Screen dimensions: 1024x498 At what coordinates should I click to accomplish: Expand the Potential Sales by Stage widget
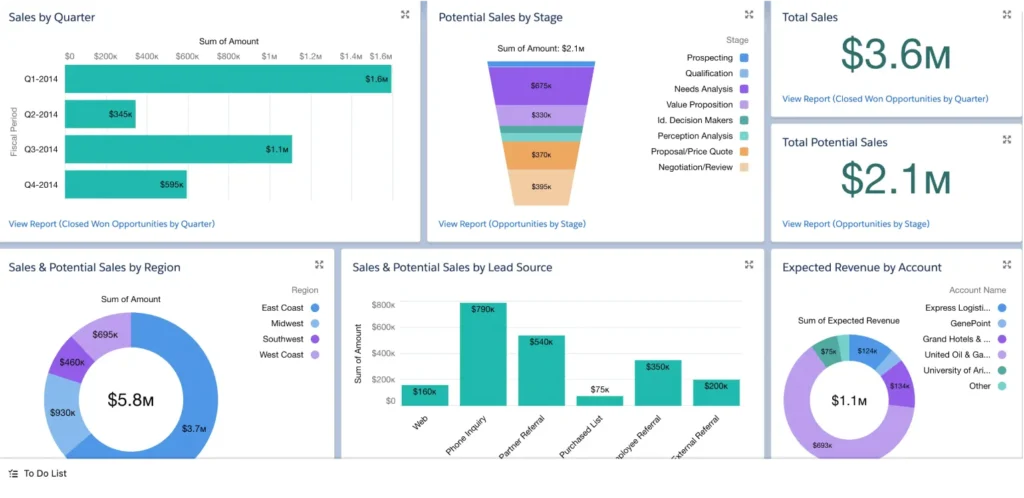pyautogui.click(x=749, y=15)
